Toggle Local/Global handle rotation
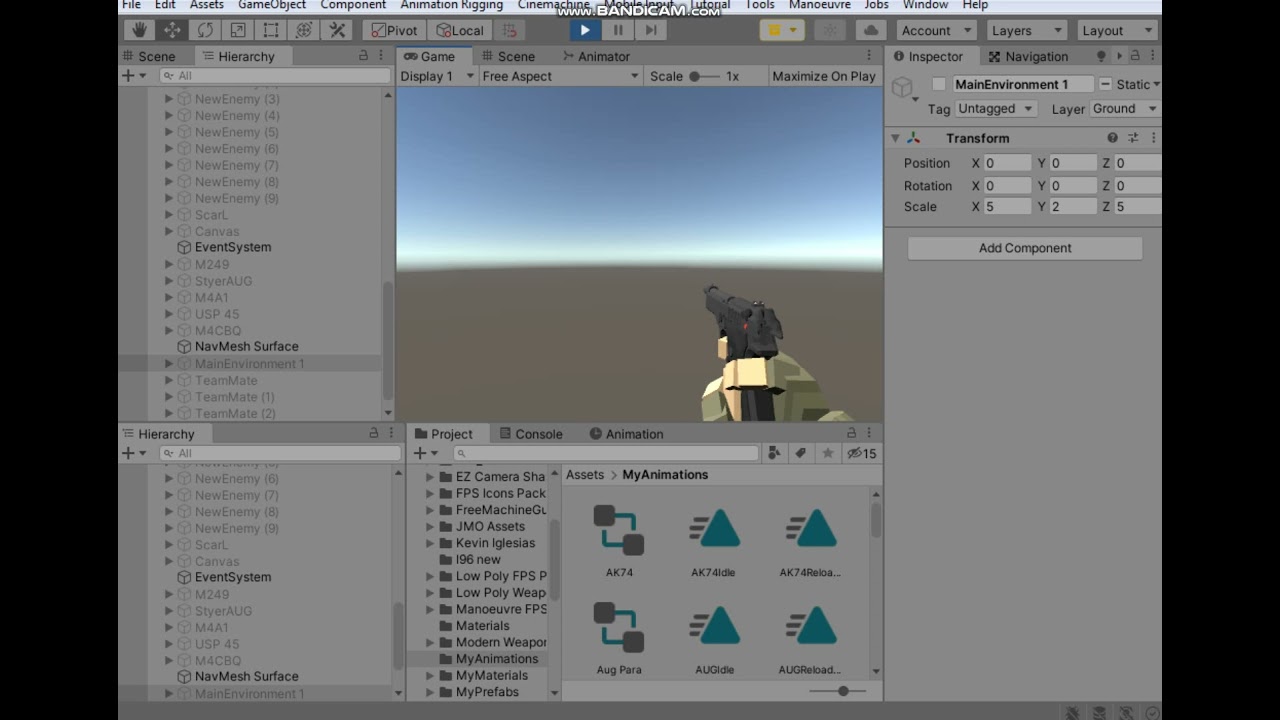The width and height of the screenshot is (1280, 720). (460, 30)
